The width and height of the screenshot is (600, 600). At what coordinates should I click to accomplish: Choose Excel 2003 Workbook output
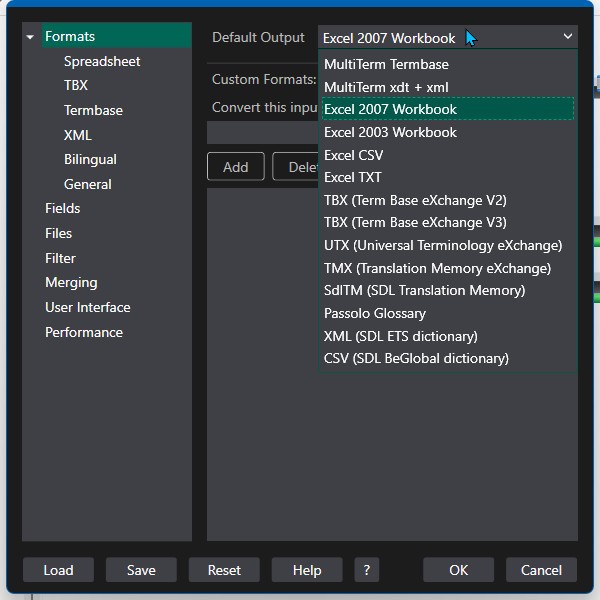coord(447,132)
